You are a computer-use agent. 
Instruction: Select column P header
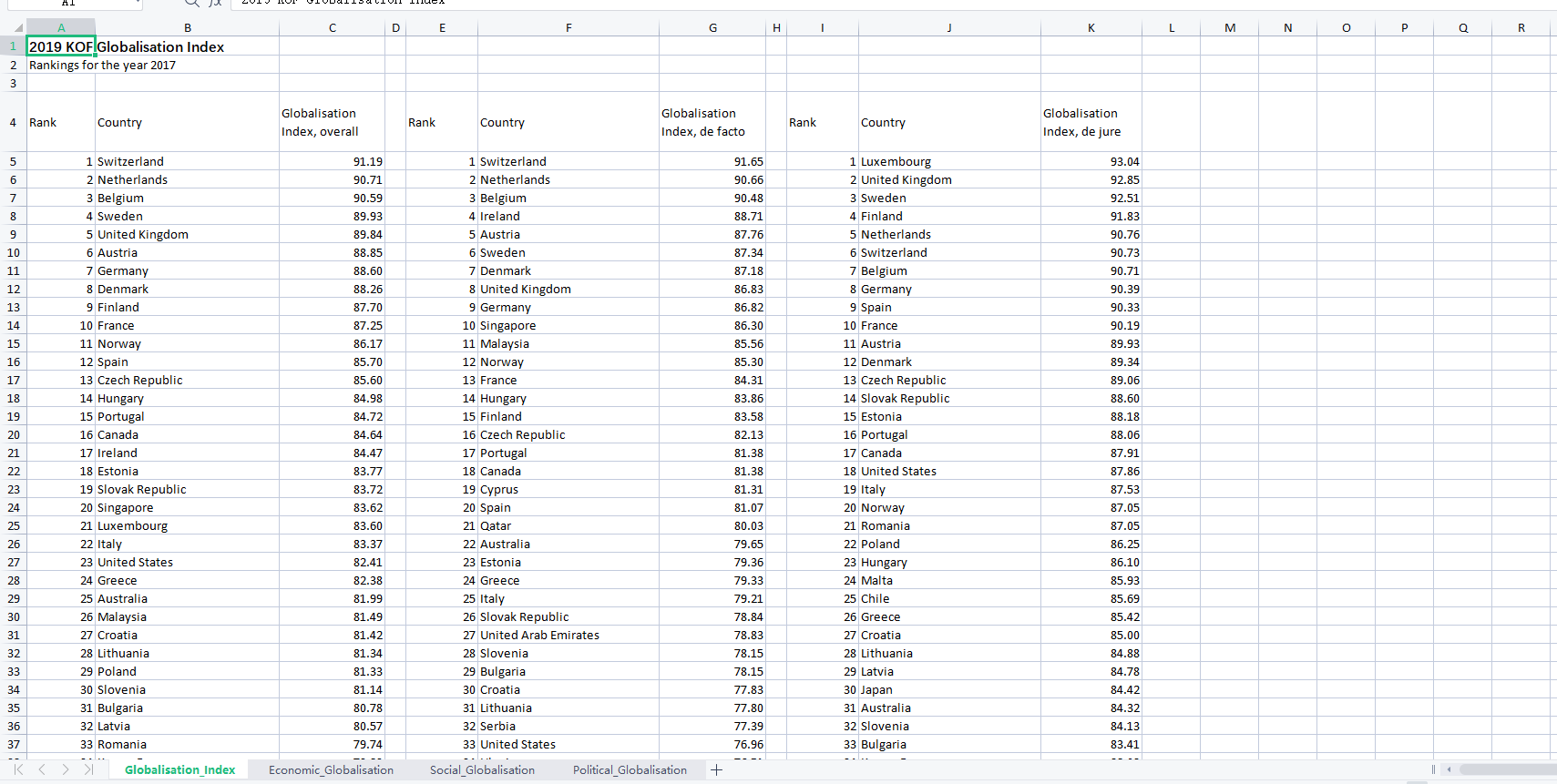1405,27
